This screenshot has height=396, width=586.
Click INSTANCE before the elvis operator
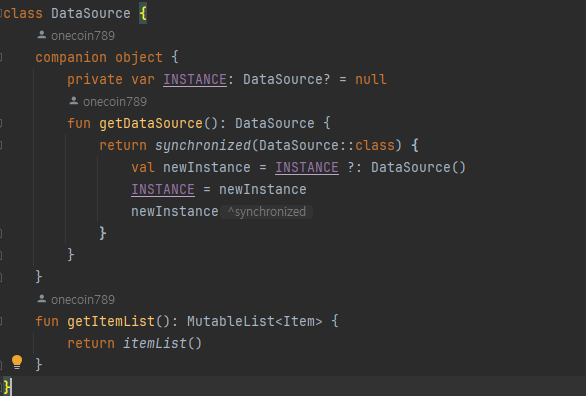[307, 167]
